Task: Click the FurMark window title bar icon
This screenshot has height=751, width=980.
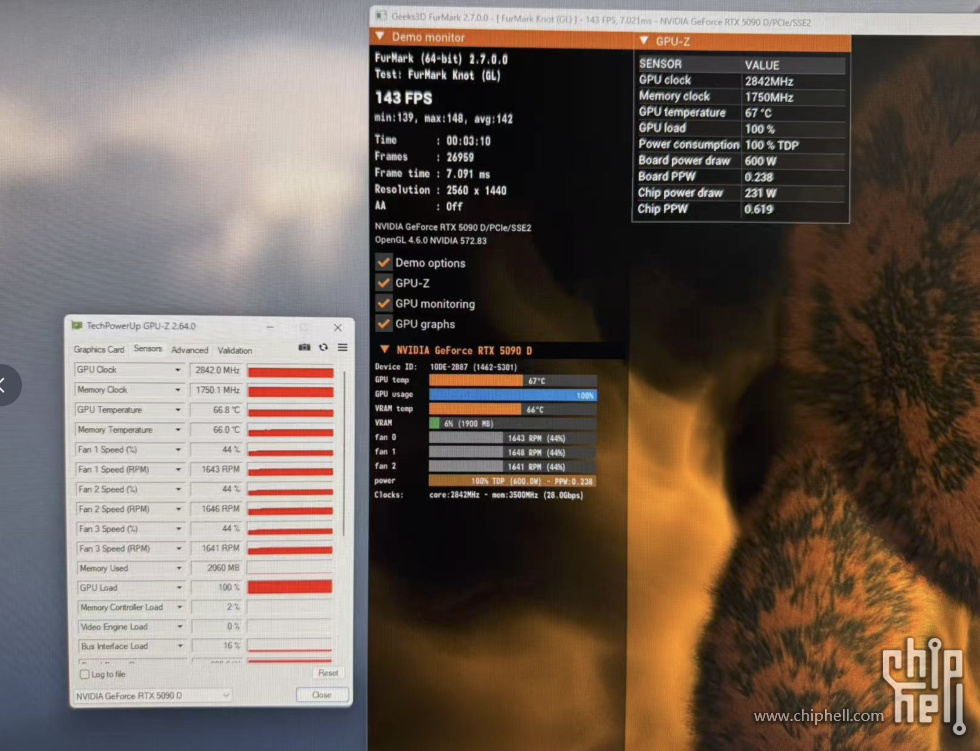Action: 381,16
